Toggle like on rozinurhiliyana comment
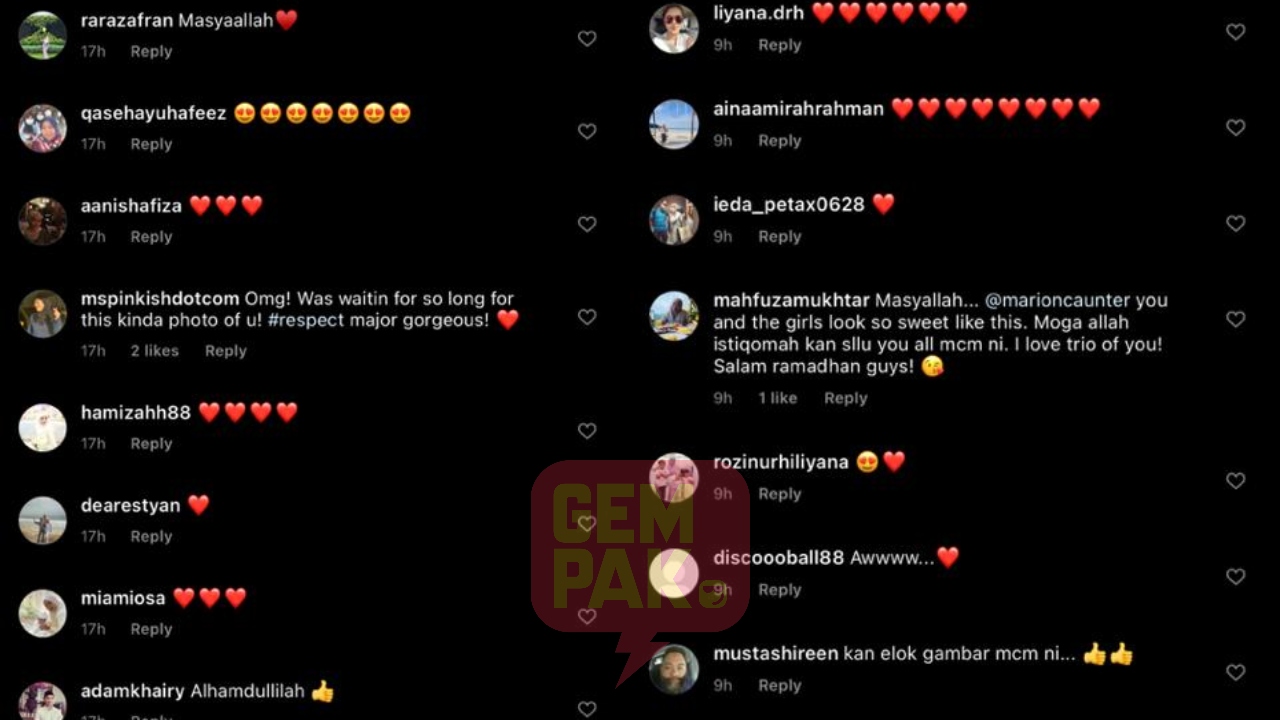Screen dimensions: 1280x720 click(1236, 481)
